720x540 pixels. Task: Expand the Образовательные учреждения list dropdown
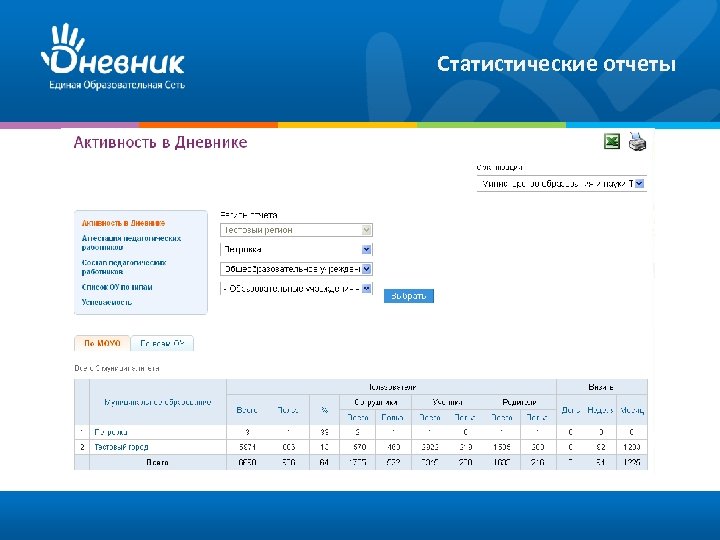tap(296, 289)
